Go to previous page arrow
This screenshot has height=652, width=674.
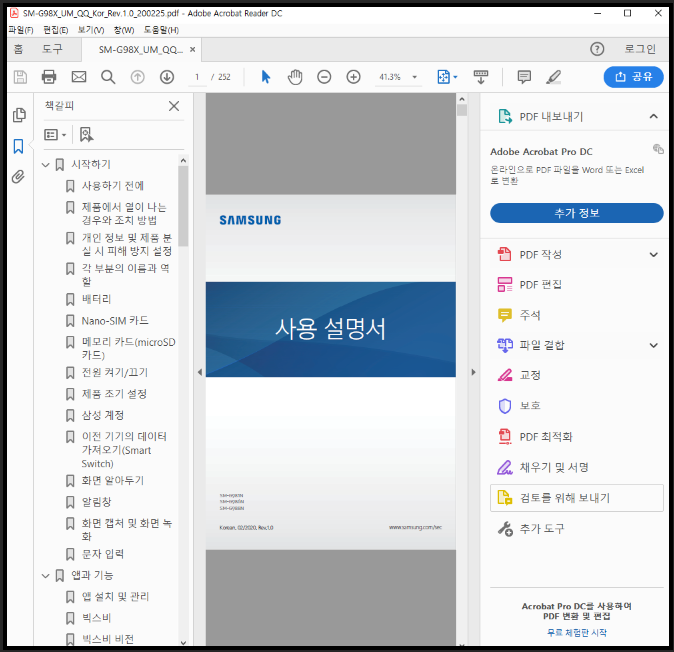point(138,77)
